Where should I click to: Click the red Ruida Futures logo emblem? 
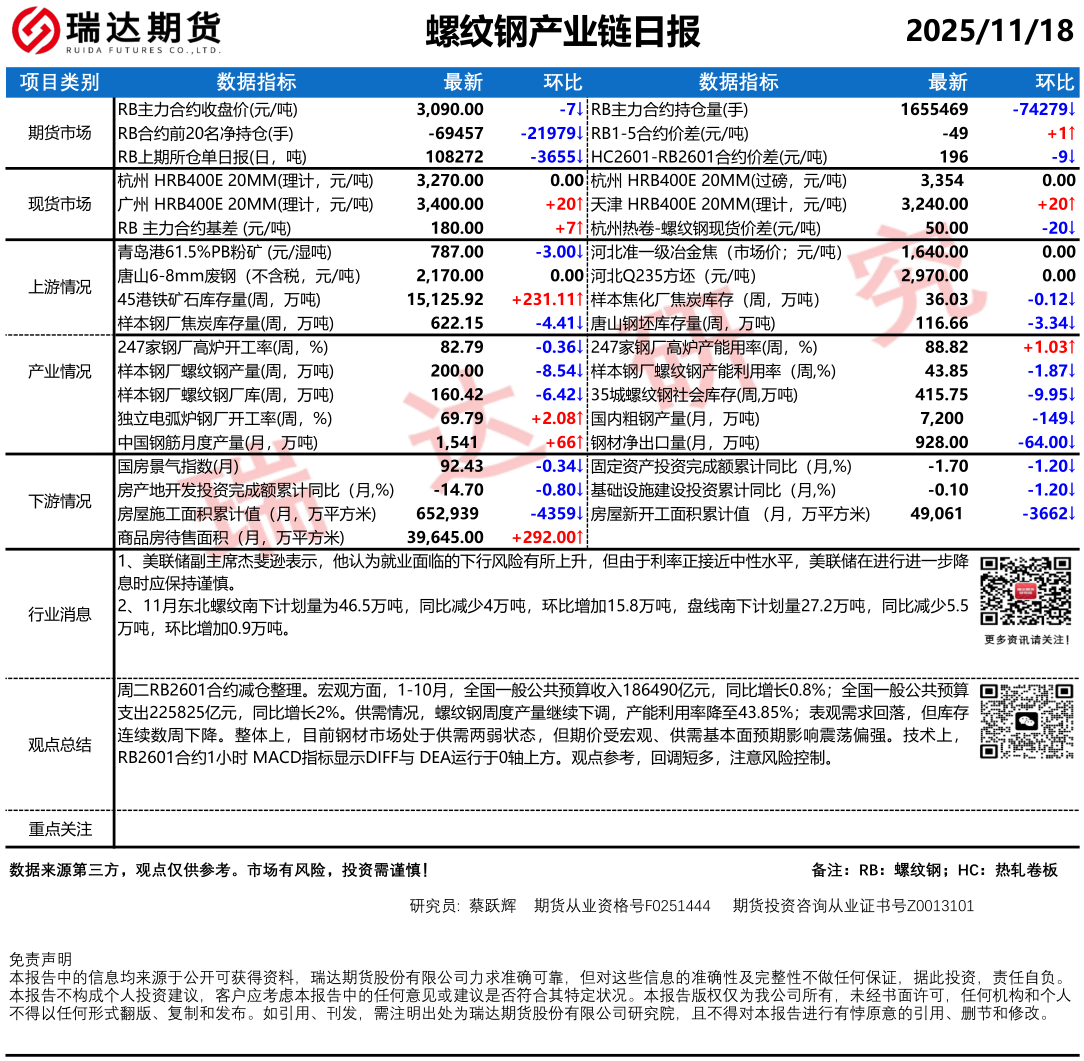[35, 32]
